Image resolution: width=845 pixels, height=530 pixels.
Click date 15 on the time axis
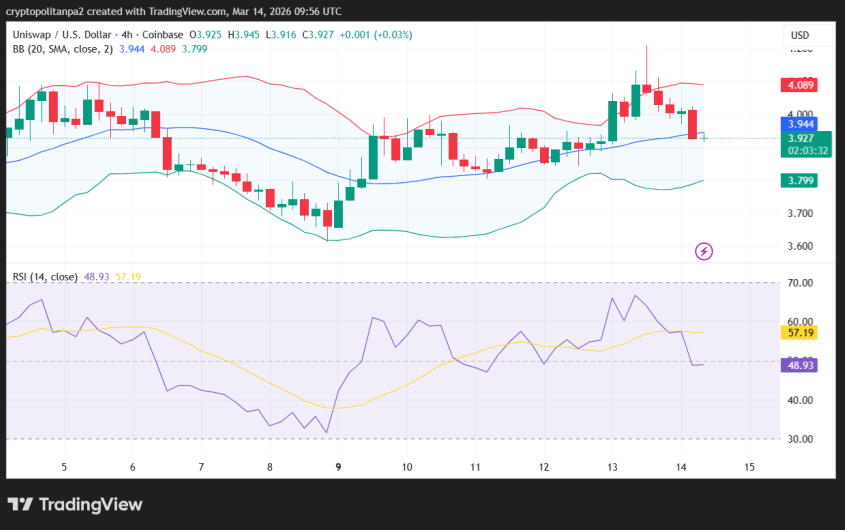750,467
